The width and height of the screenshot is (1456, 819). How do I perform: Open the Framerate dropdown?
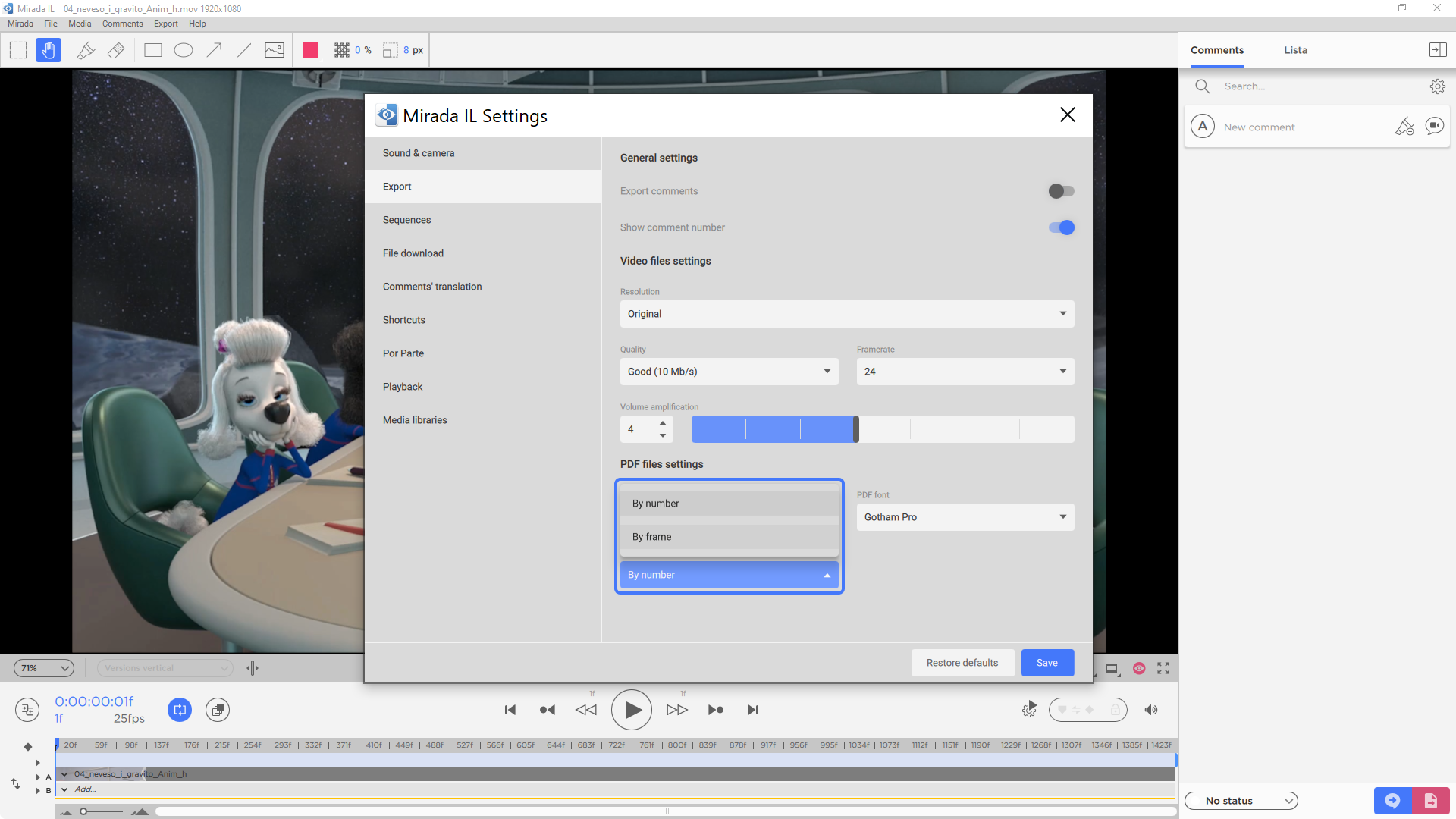(x=965, y=372)
